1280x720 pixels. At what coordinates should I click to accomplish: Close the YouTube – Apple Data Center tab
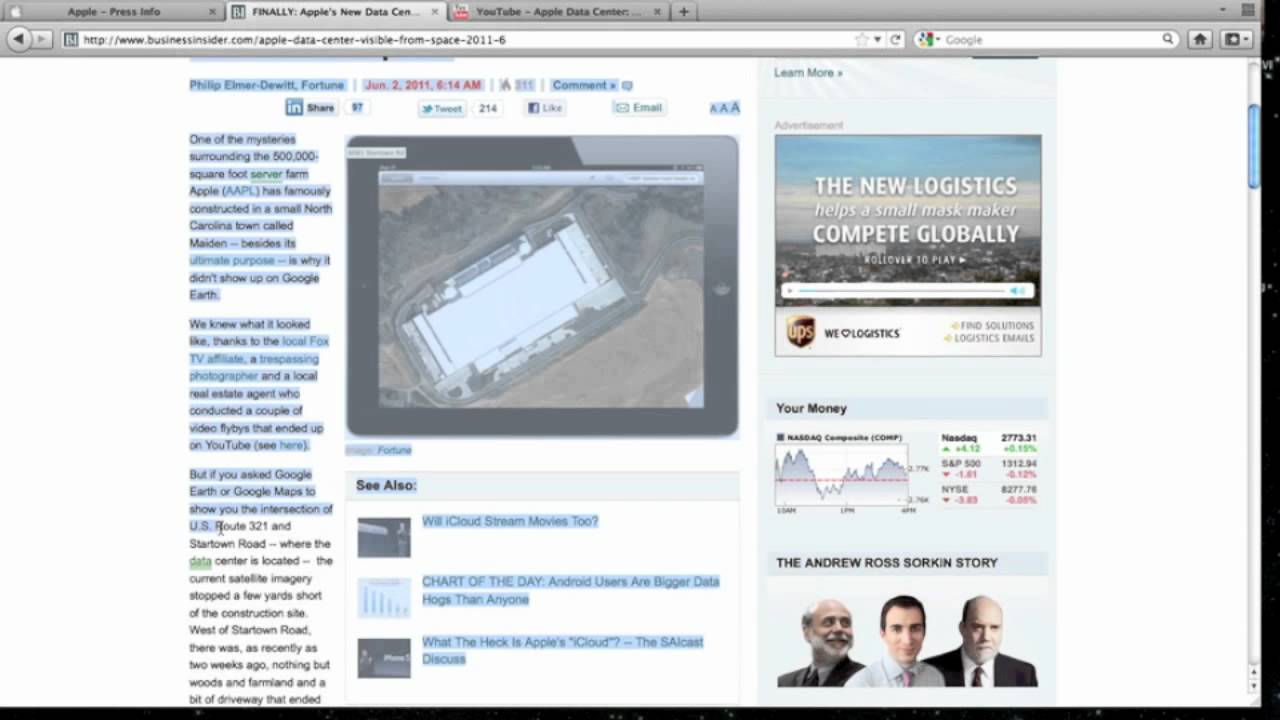pos(659,12)
